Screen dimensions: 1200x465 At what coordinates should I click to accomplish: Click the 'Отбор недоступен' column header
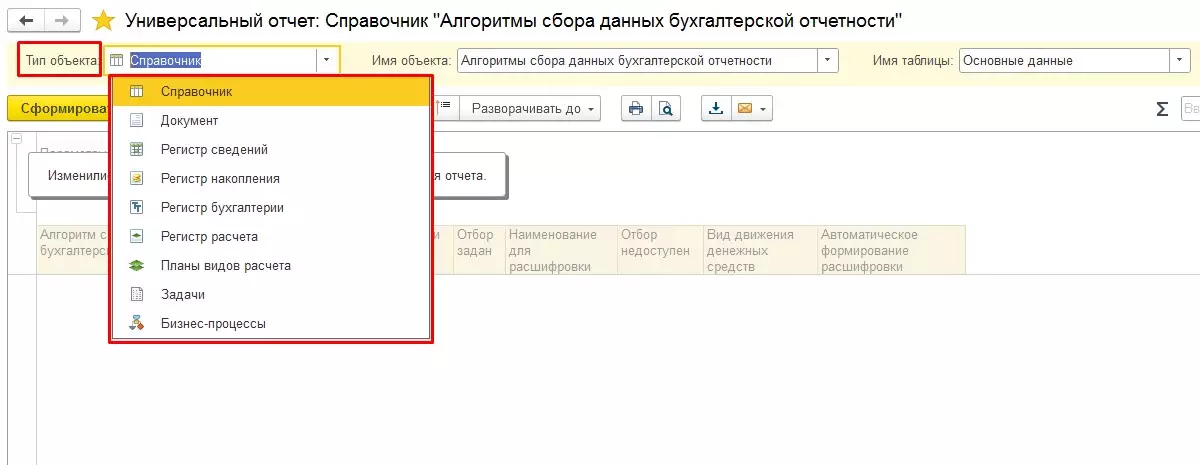pyautogui.click(x=660, y=249)
